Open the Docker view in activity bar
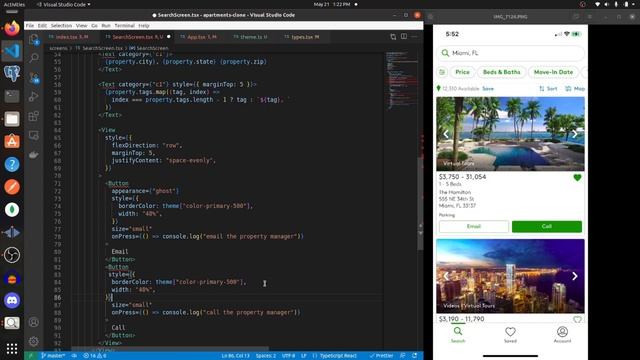This screenshot has height=360, width=640. point(34,155)
